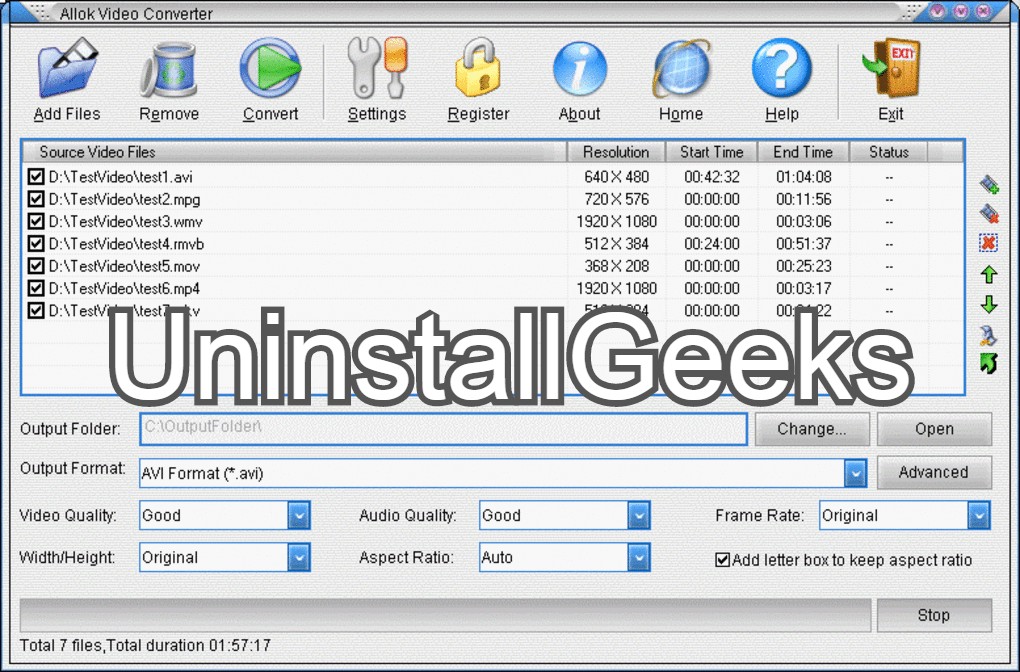Click the clear all red X icon
The width and height of the screenshot is (1020, 672).
click(989, 243)
